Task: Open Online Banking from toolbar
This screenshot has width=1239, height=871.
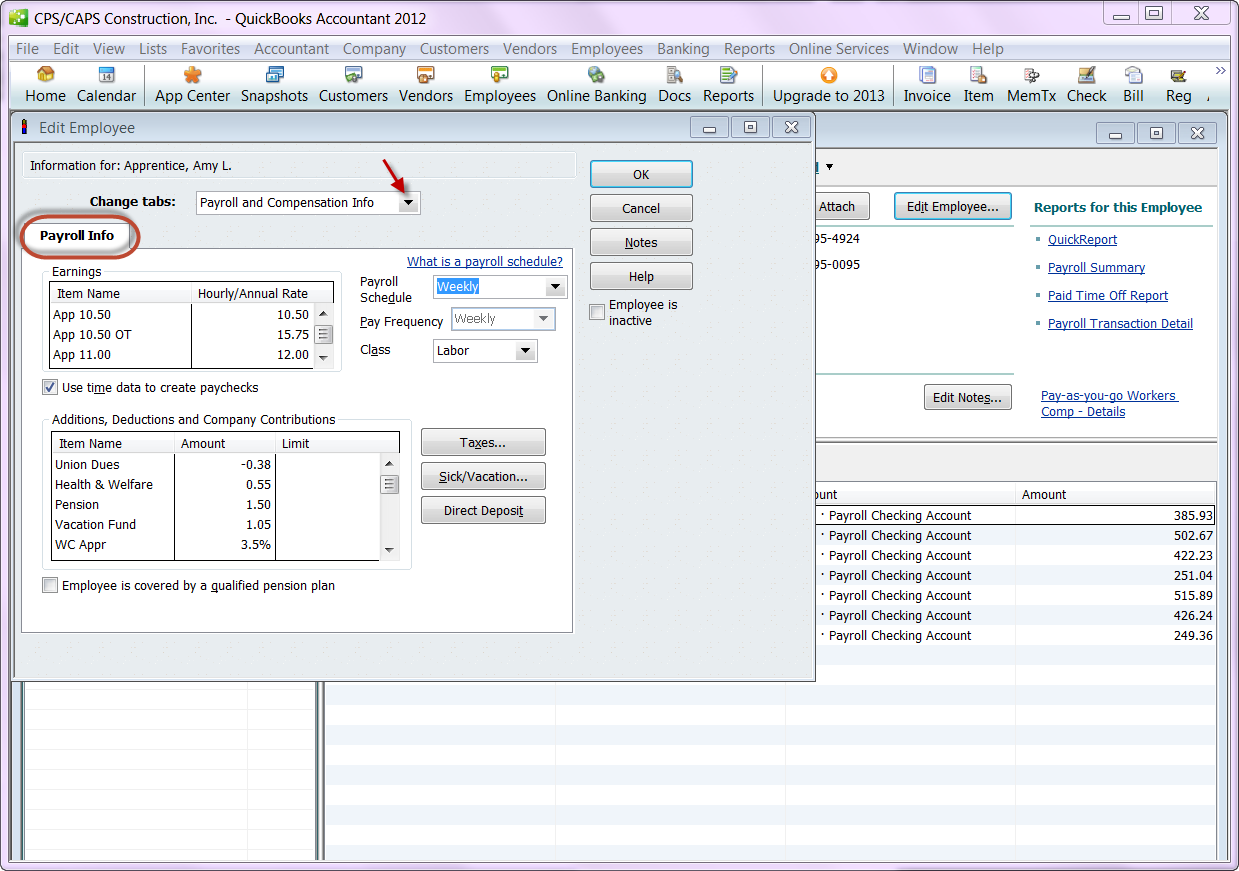Action: [596, 84]
